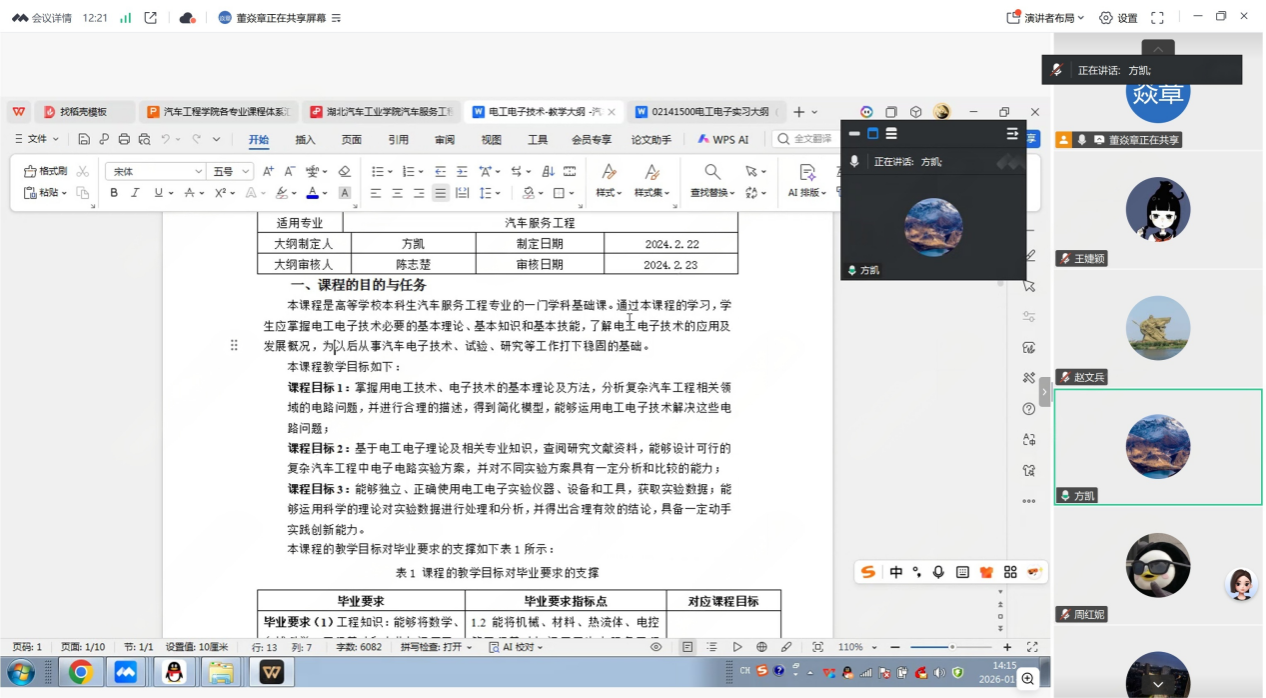1266x698 pixels.
Task: Open the font size dropdown (五号)
Action: coord(230,171)
